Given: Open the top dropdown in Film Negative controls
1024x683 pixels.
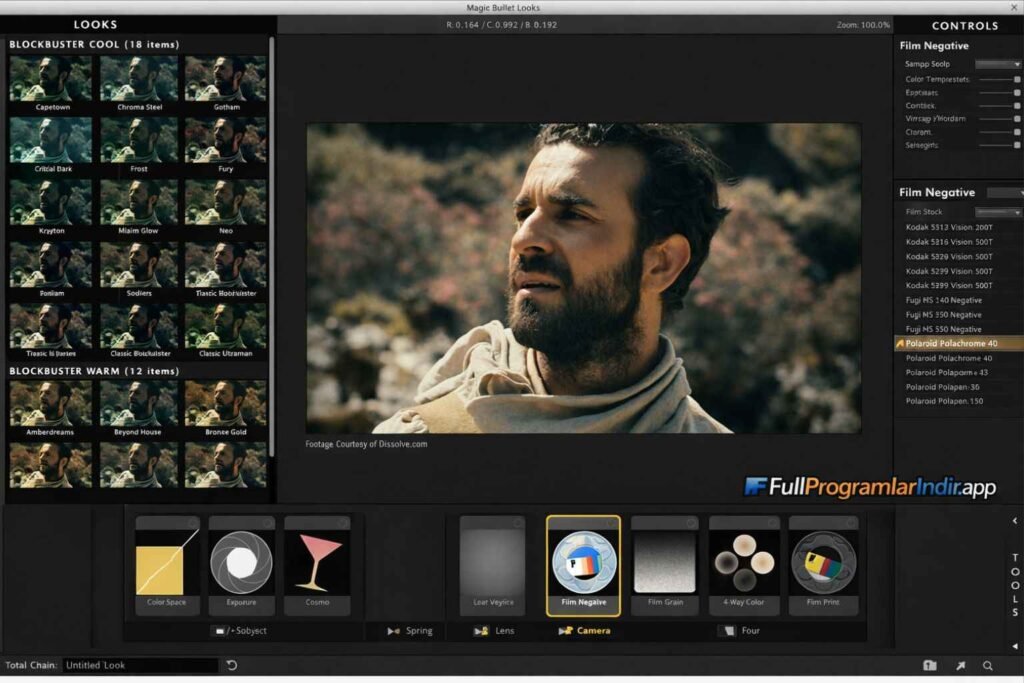Looking at the screenshot, I should [1000, 63].
